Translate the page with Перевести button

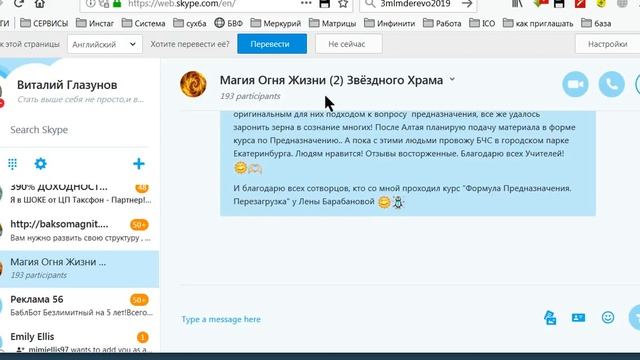pyautogui.click(x=272, y=44)
